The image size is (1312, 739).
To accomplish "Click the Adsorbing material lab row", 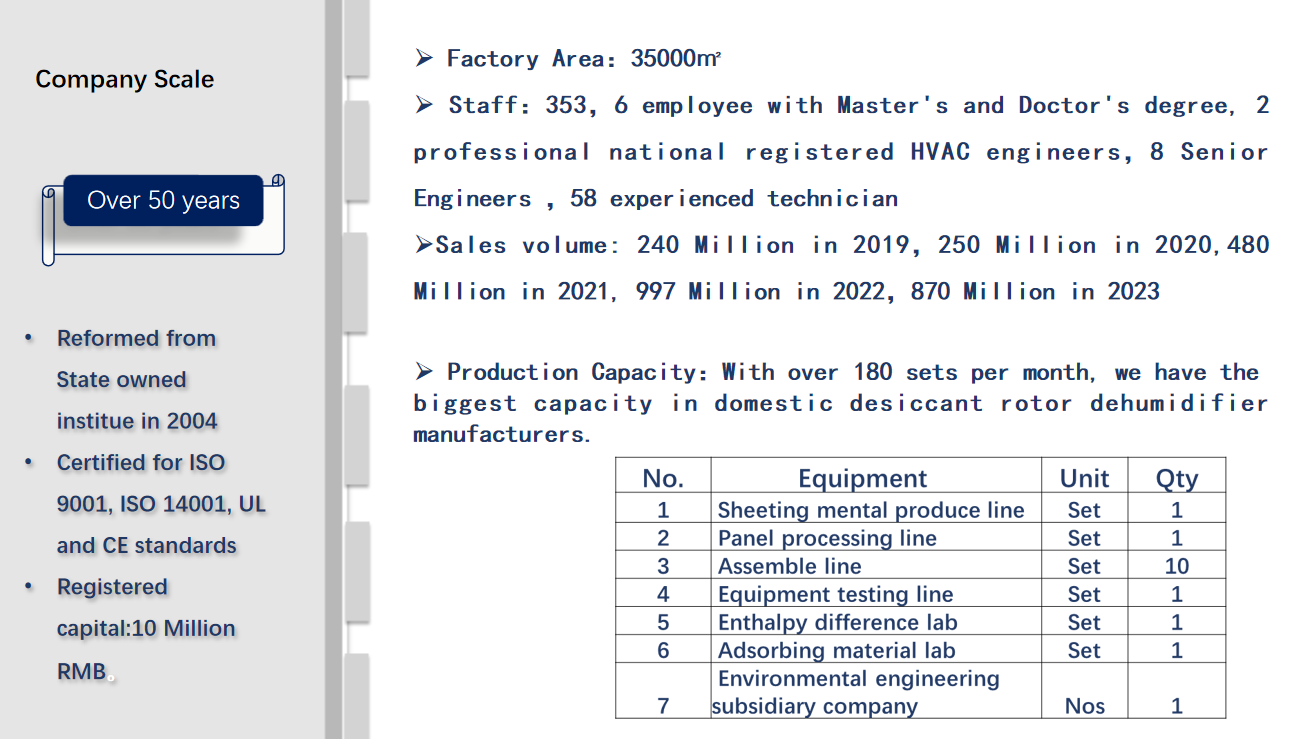I will 836,650.
